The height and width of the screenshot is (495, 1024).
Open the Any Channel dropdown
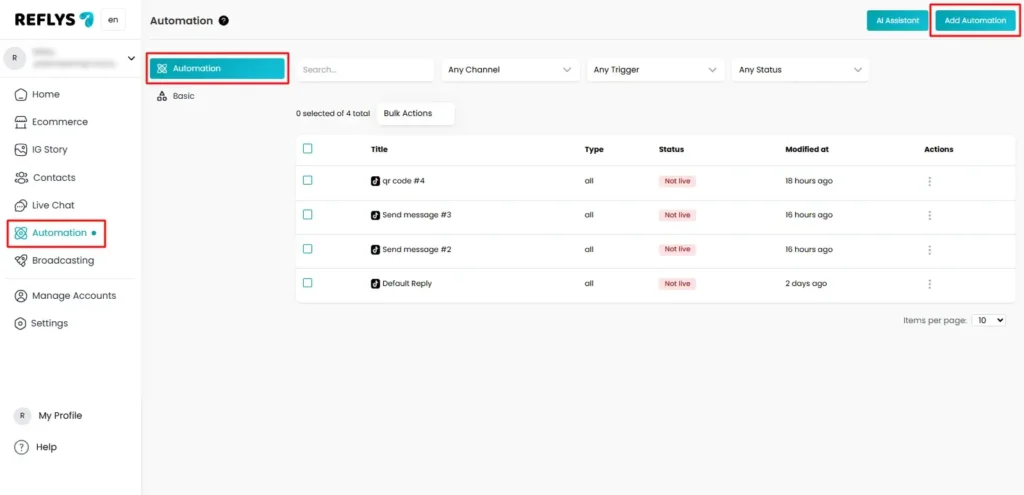[x=510, y=70]
